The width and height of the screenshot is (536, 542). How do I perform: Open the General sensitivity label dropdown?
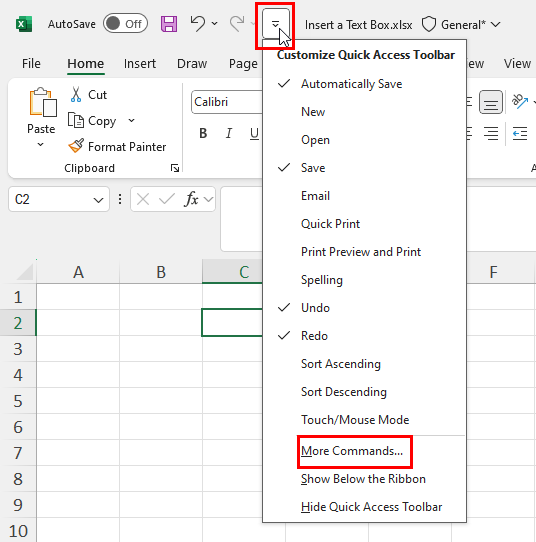(461, 25)
